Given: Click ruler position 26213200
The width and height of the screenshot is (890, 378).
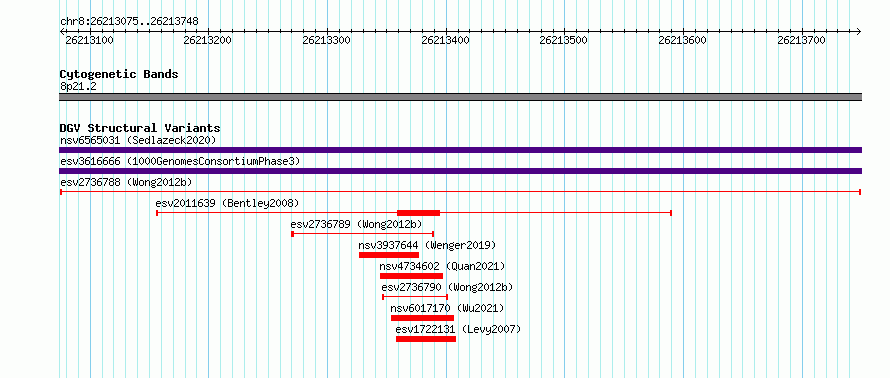Looking at the screenshot, I should pyautogui.click(x=208, y=40).
